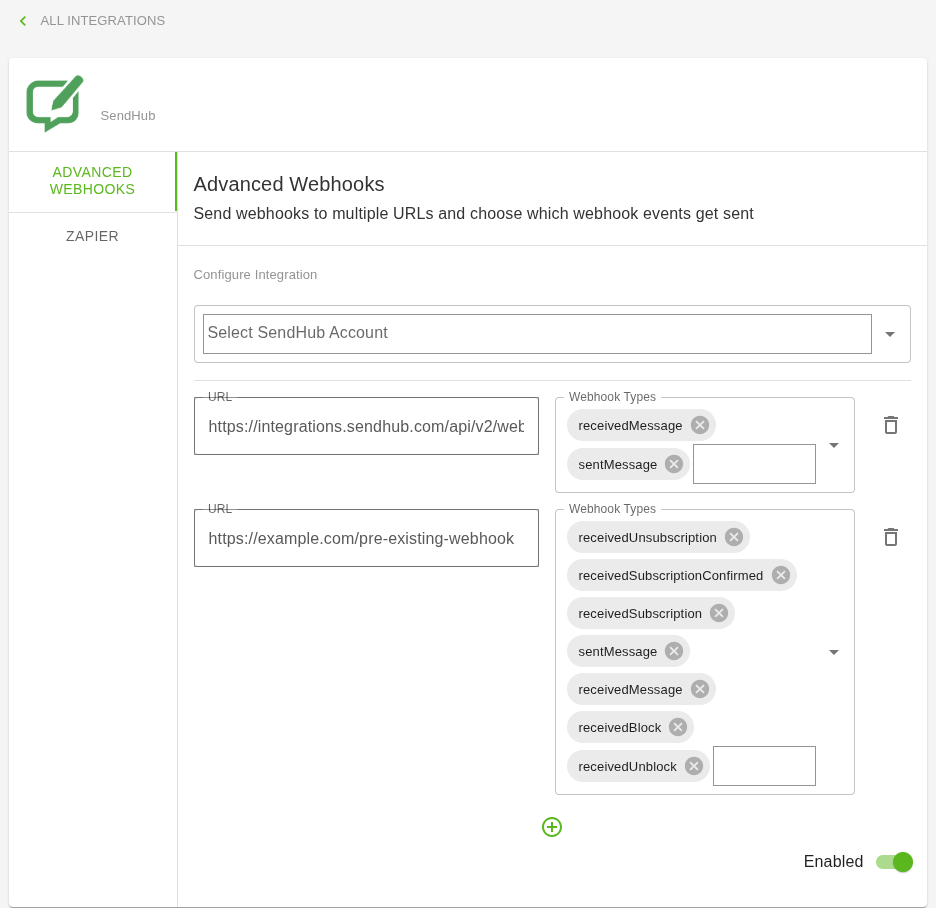Remove the receivedSubscriptionConfirmed chip
Viewport: 936px width, 908px height.
coord(780,575)
